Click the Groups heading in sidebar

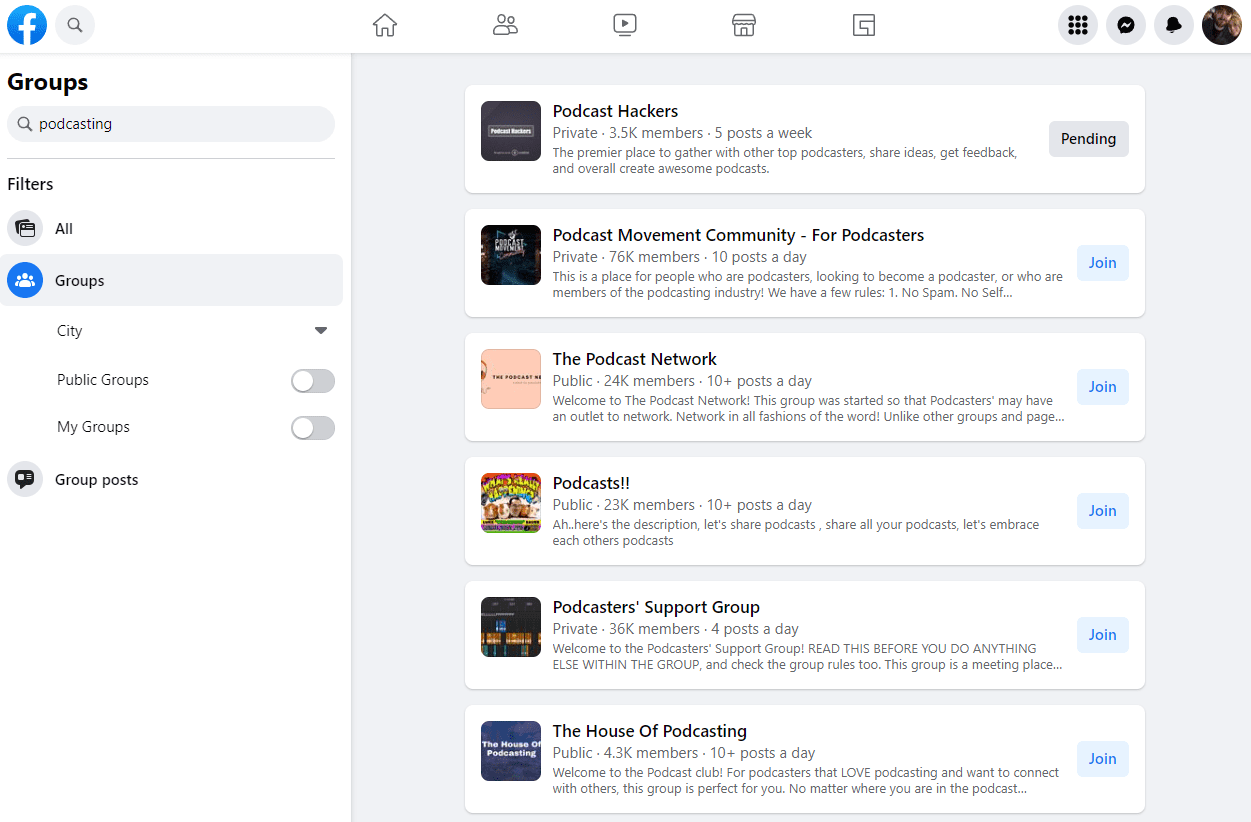47,82
